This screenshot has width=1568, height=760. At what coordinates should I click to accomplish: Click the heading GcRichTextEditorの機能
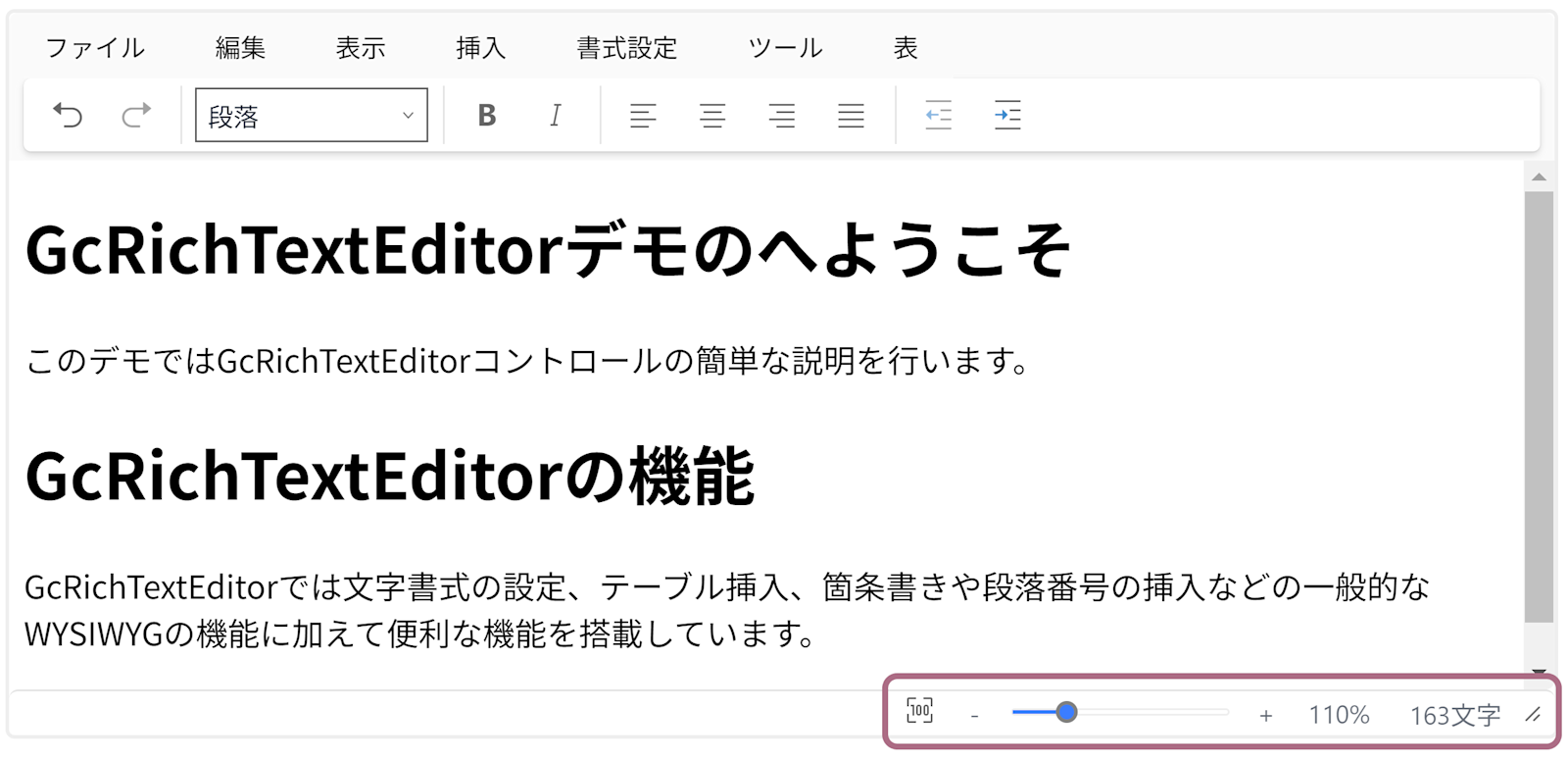(x=390, y=476)
